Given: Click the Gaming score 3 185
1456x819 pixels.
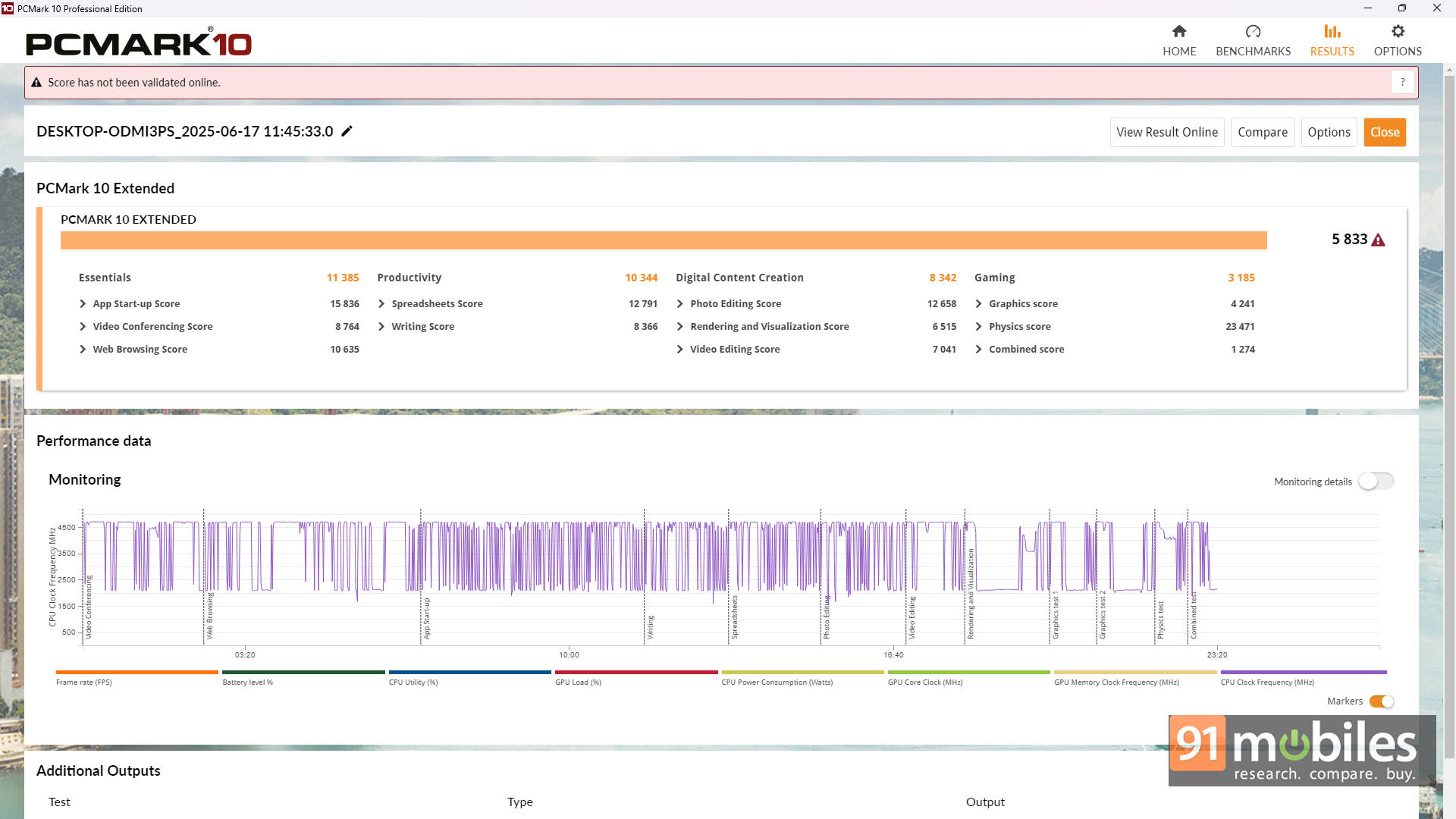Looking at the screenshot, I should [1241, 278].
